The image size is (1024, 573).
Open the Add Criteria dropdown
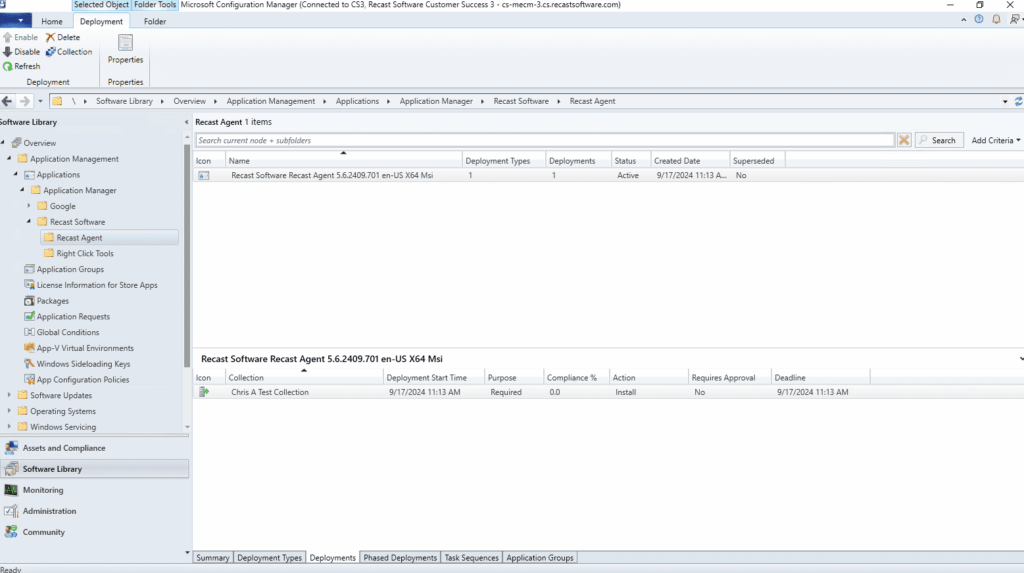995,141
